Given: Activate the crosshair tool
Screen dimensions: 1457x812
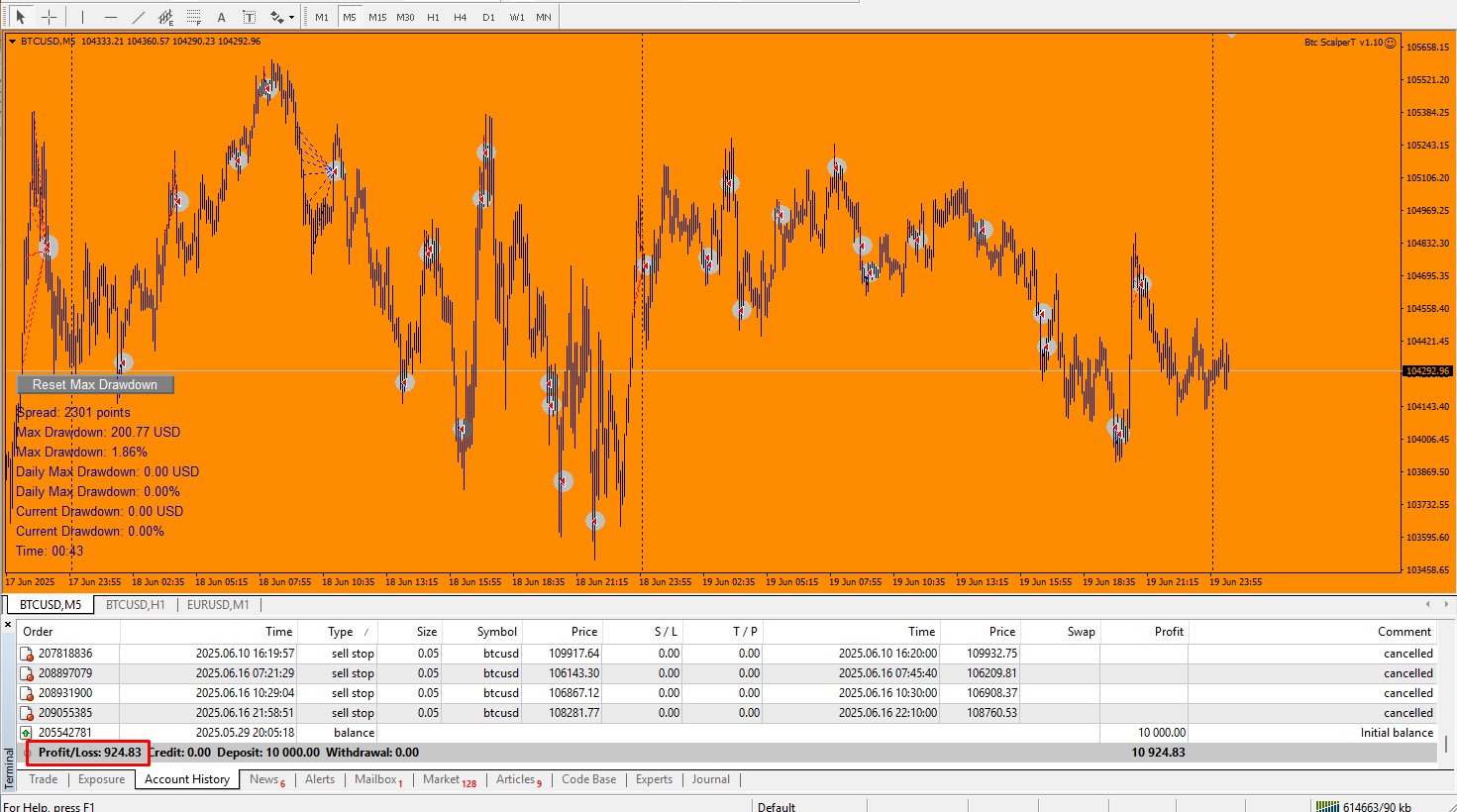Looking at the screenshot, I should (x=49, y=17).
